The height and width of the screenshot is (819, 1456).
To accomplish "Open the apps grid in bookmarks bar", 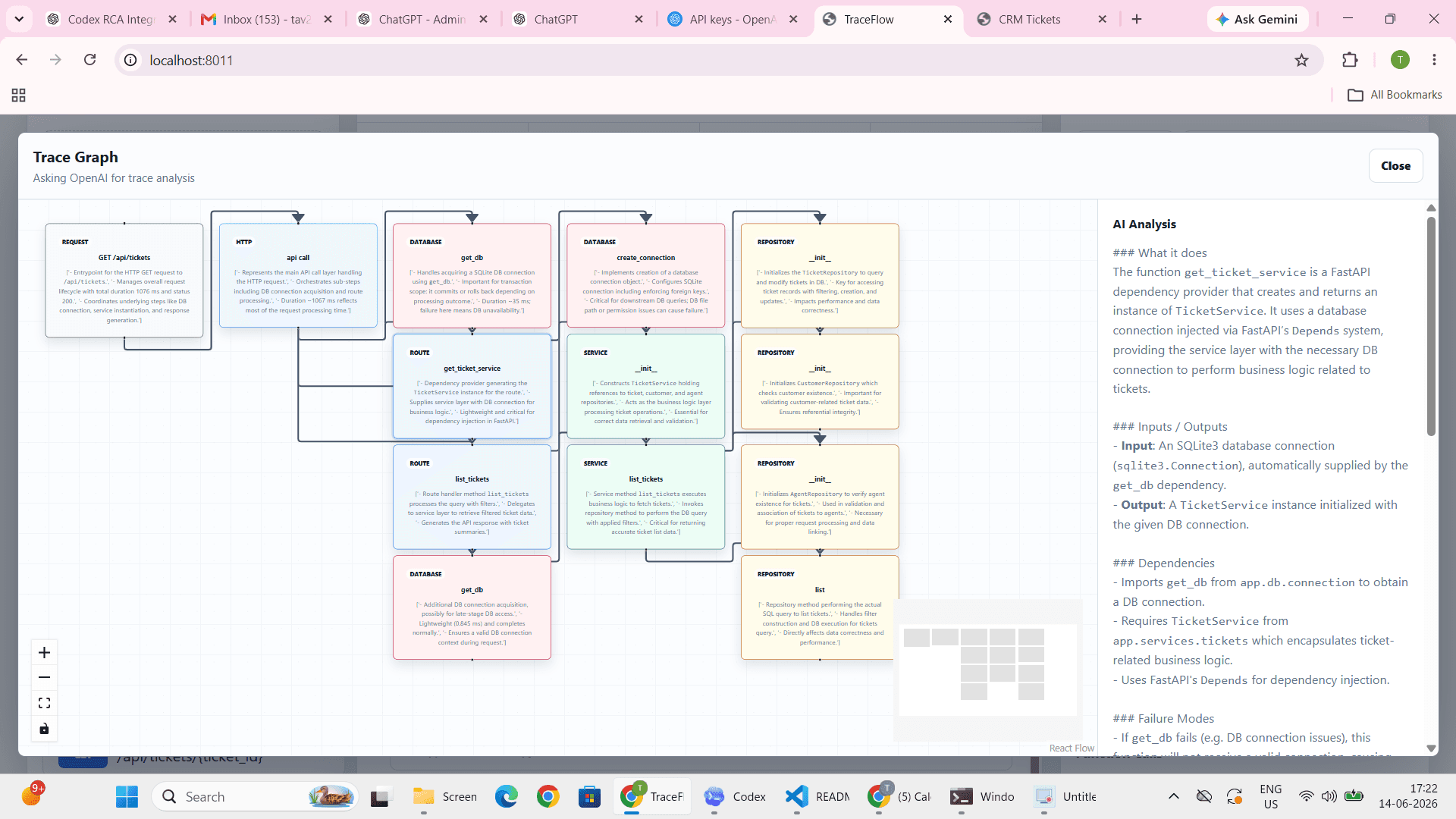I will 19,95.
